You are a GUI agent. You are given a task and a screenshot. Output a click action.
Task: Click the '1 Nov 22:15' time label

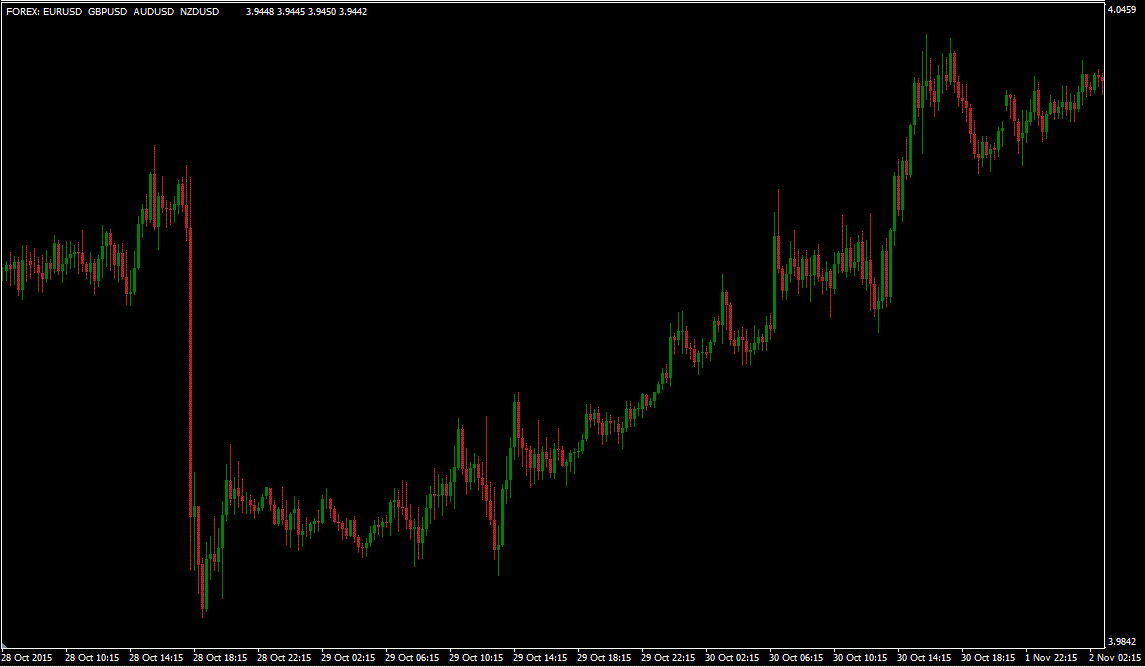[x=1051, y=658]
